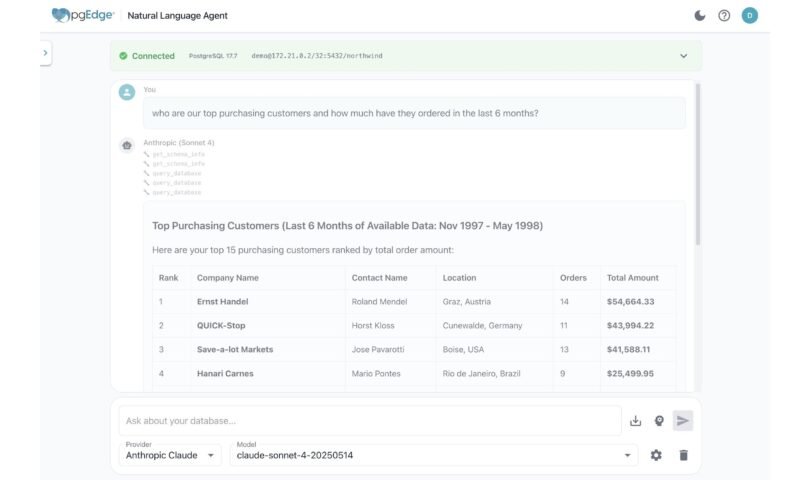Open the Provider dropdown showing Anthropic Claude

(170, 455)
